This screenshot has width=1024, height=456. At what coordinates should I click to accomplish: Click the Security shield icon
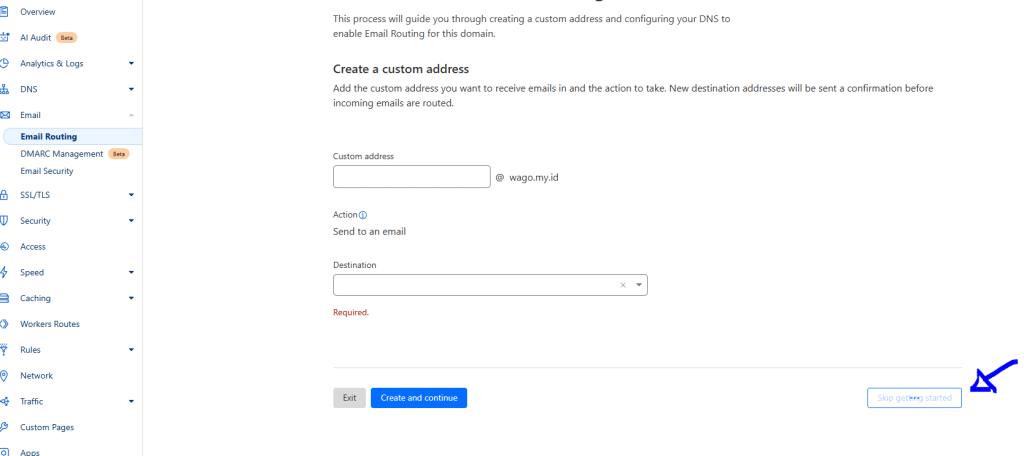tap(5, 221)
